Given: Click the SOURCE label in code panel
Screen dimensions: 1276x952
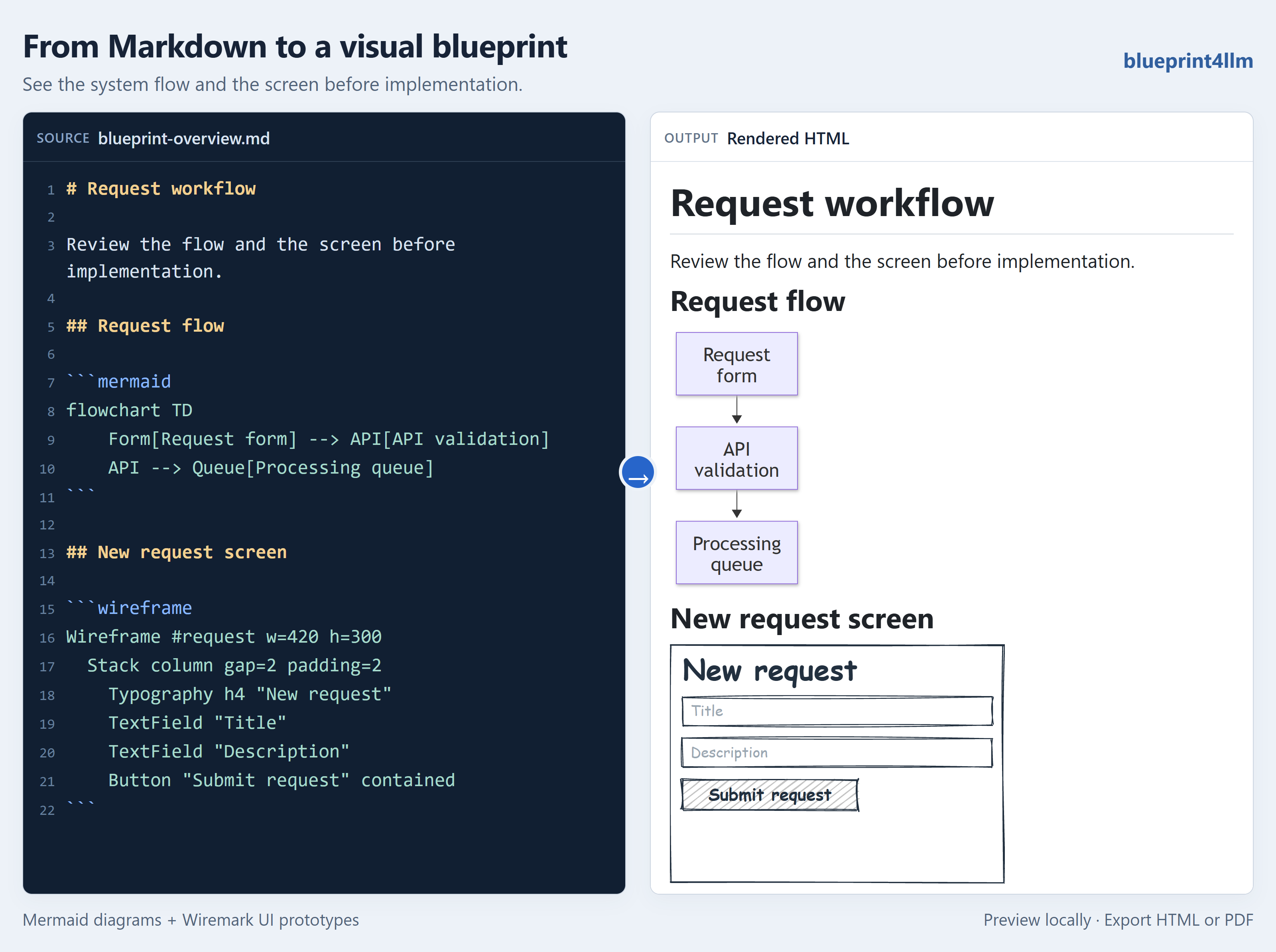Looking at the screenshot, I should [63, 138].
